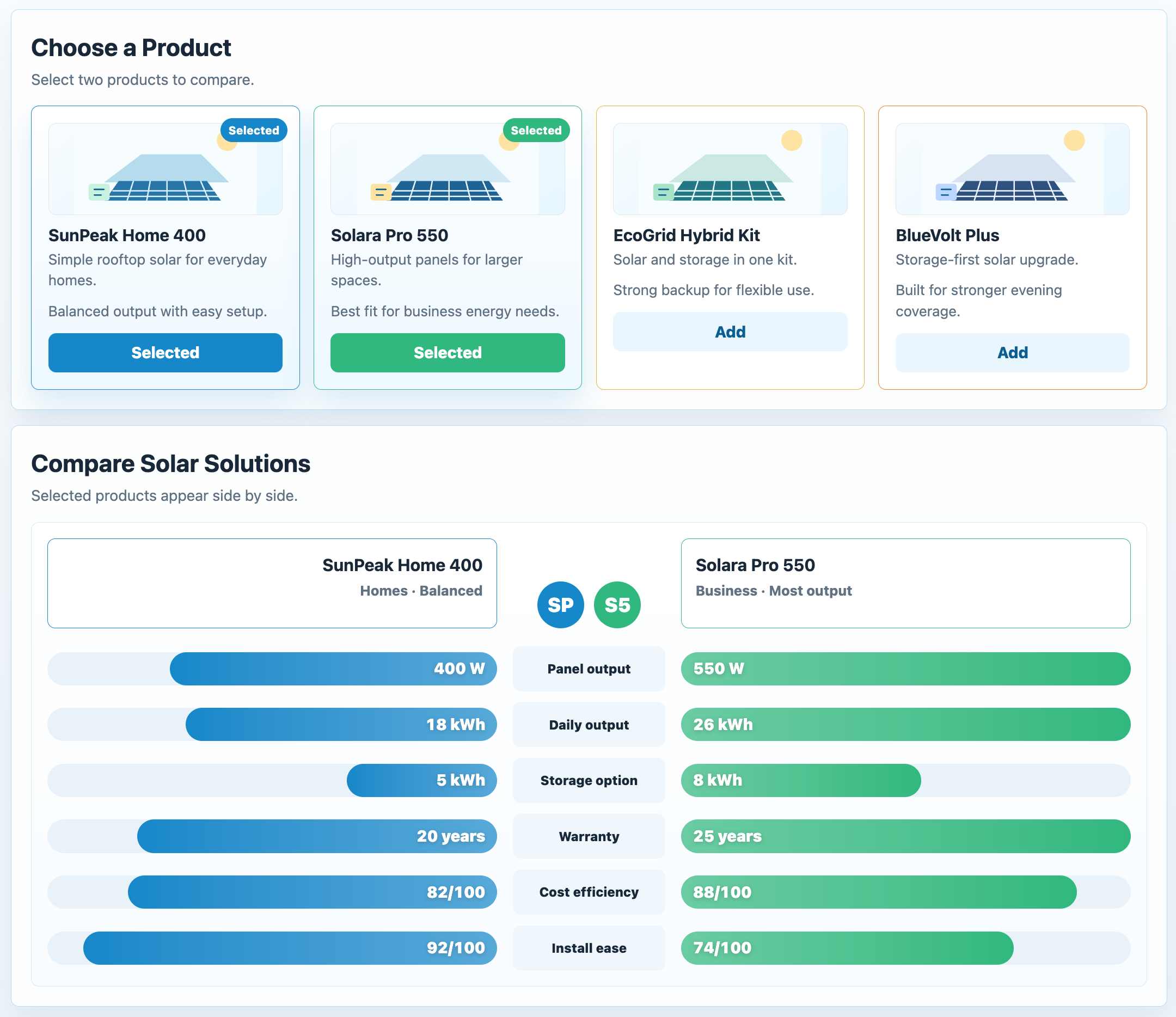Click the SunPeak Home 400 comparison header card

pos(272,583)
